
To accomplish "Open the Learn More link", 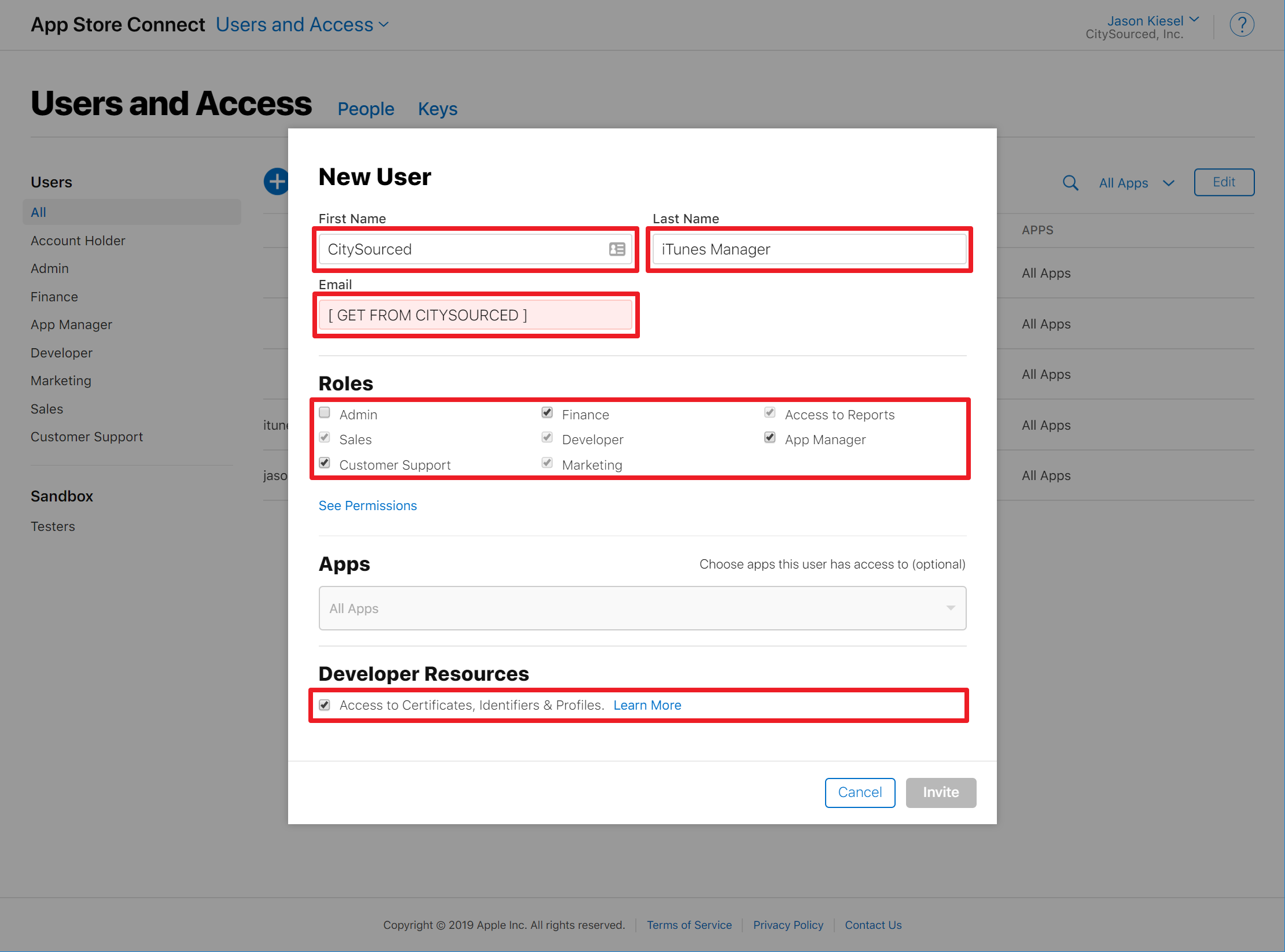I will click(x=647, y=705).
